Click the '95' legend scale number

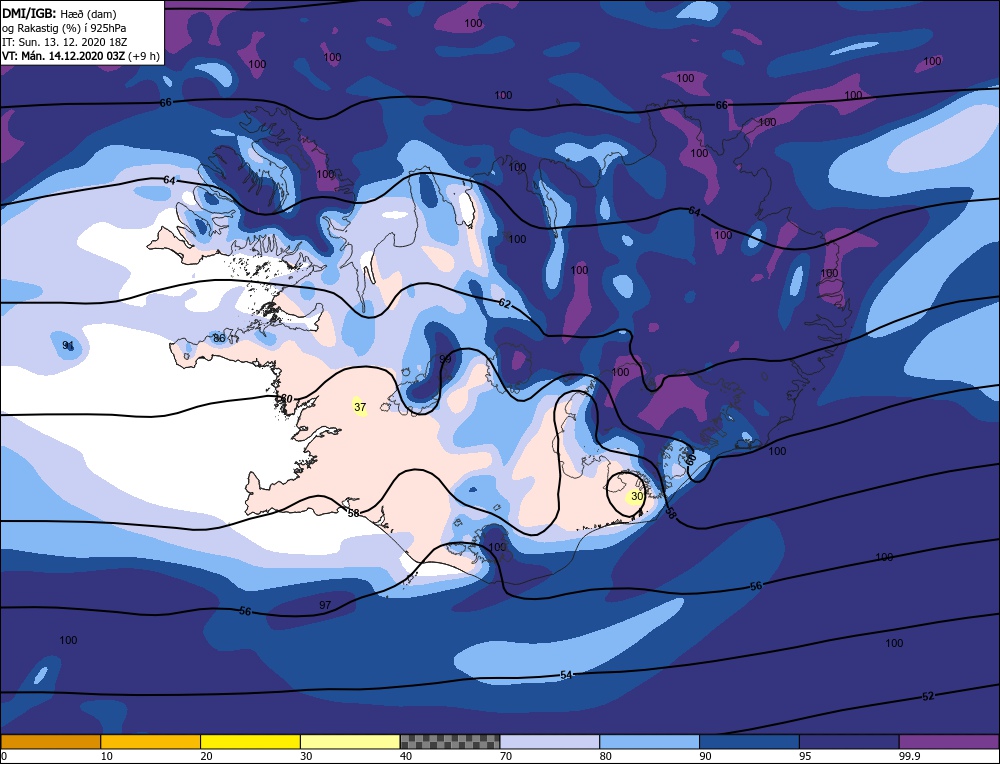tap(805, 756)
